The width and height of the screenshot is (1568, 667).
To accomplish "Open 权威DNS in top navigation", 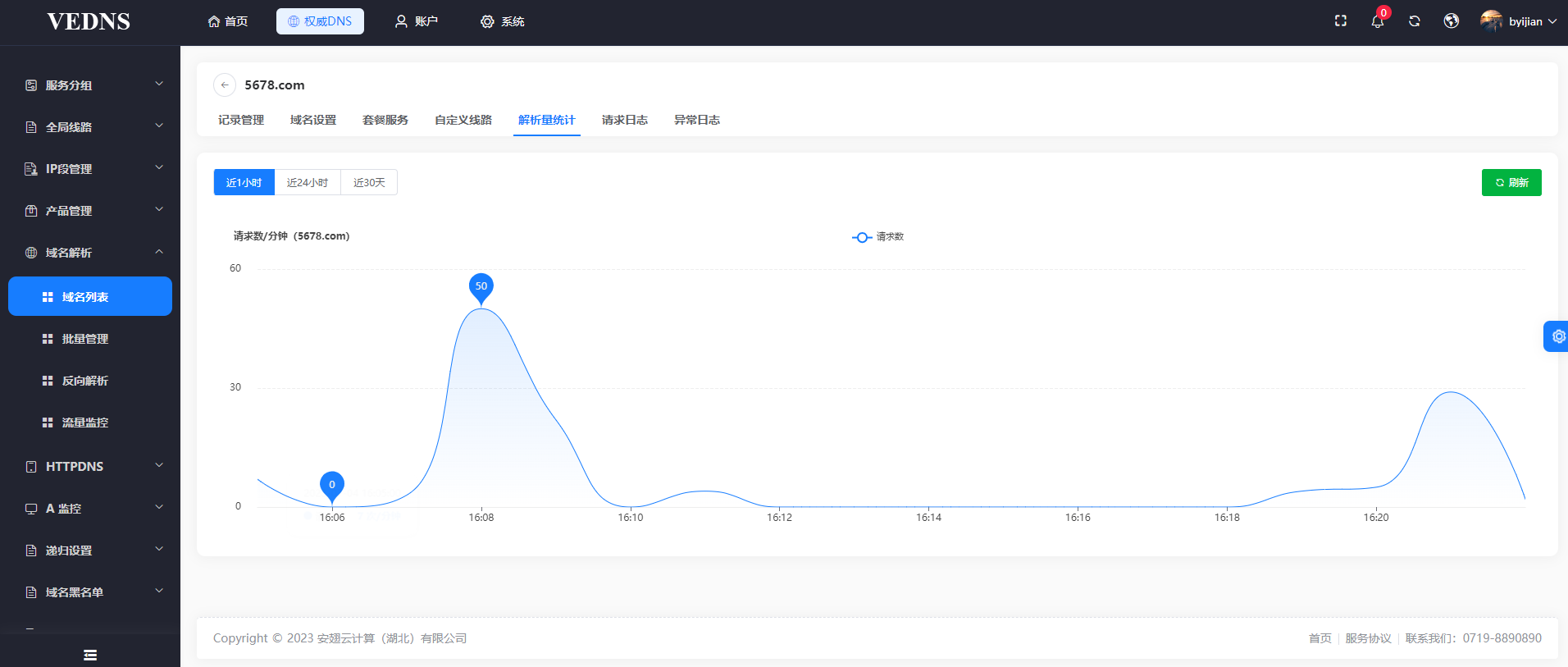I will point(320,21).
